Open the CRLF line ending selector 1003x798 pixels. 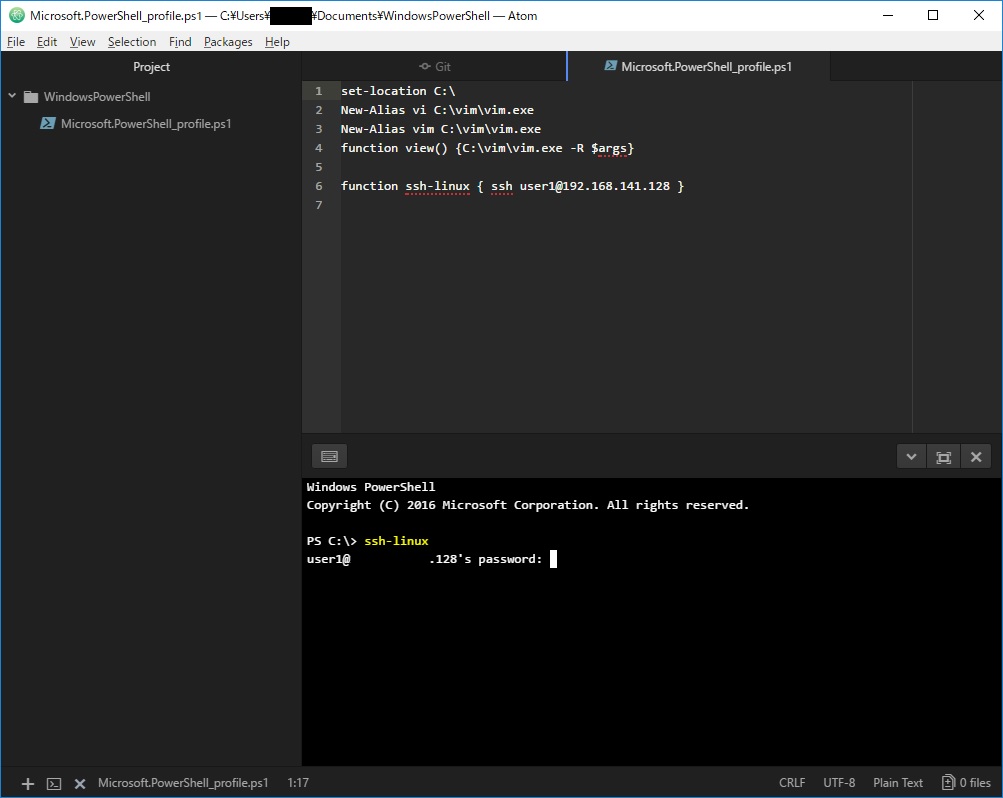[792, 783]
